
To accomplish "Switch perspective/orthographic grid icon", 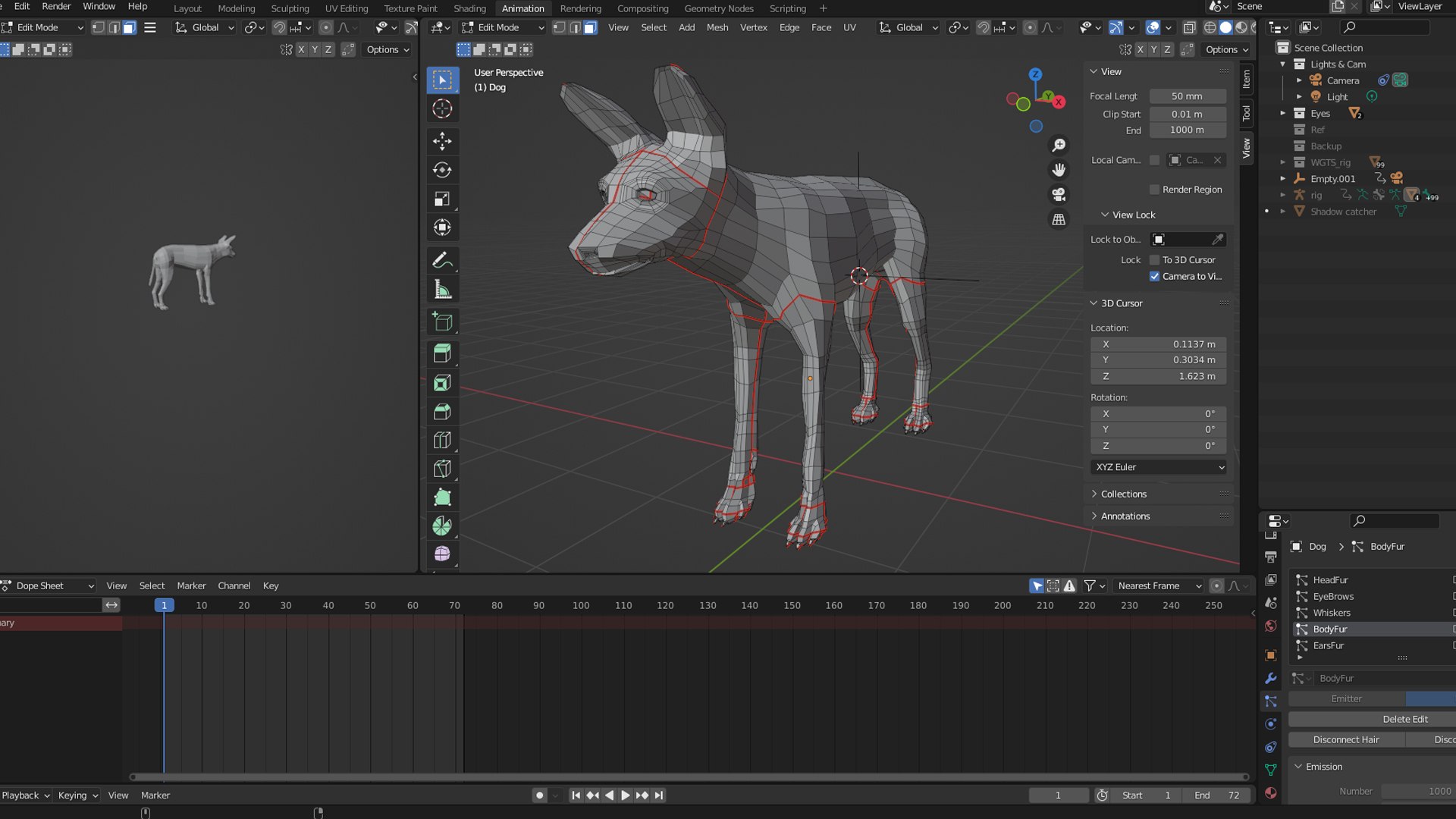I will (x=1059, y=219).
